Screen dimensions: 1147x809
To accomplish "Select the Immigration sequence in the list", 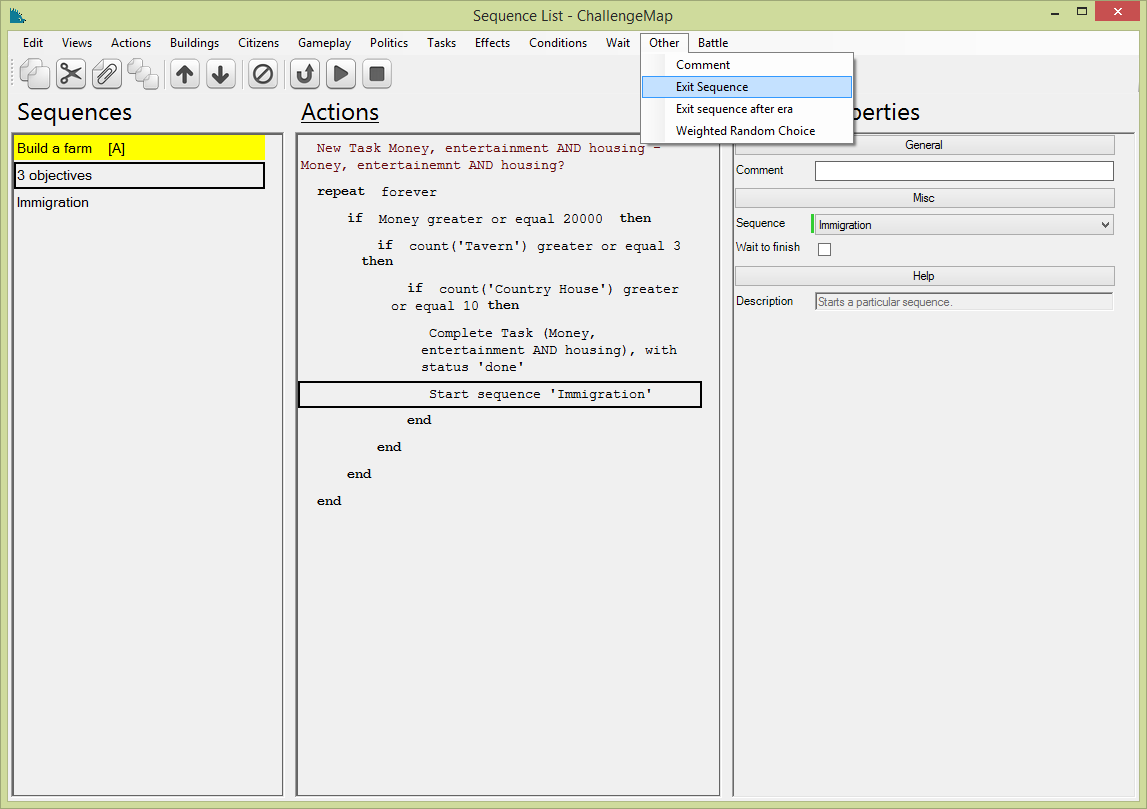I will click(53, 202).
